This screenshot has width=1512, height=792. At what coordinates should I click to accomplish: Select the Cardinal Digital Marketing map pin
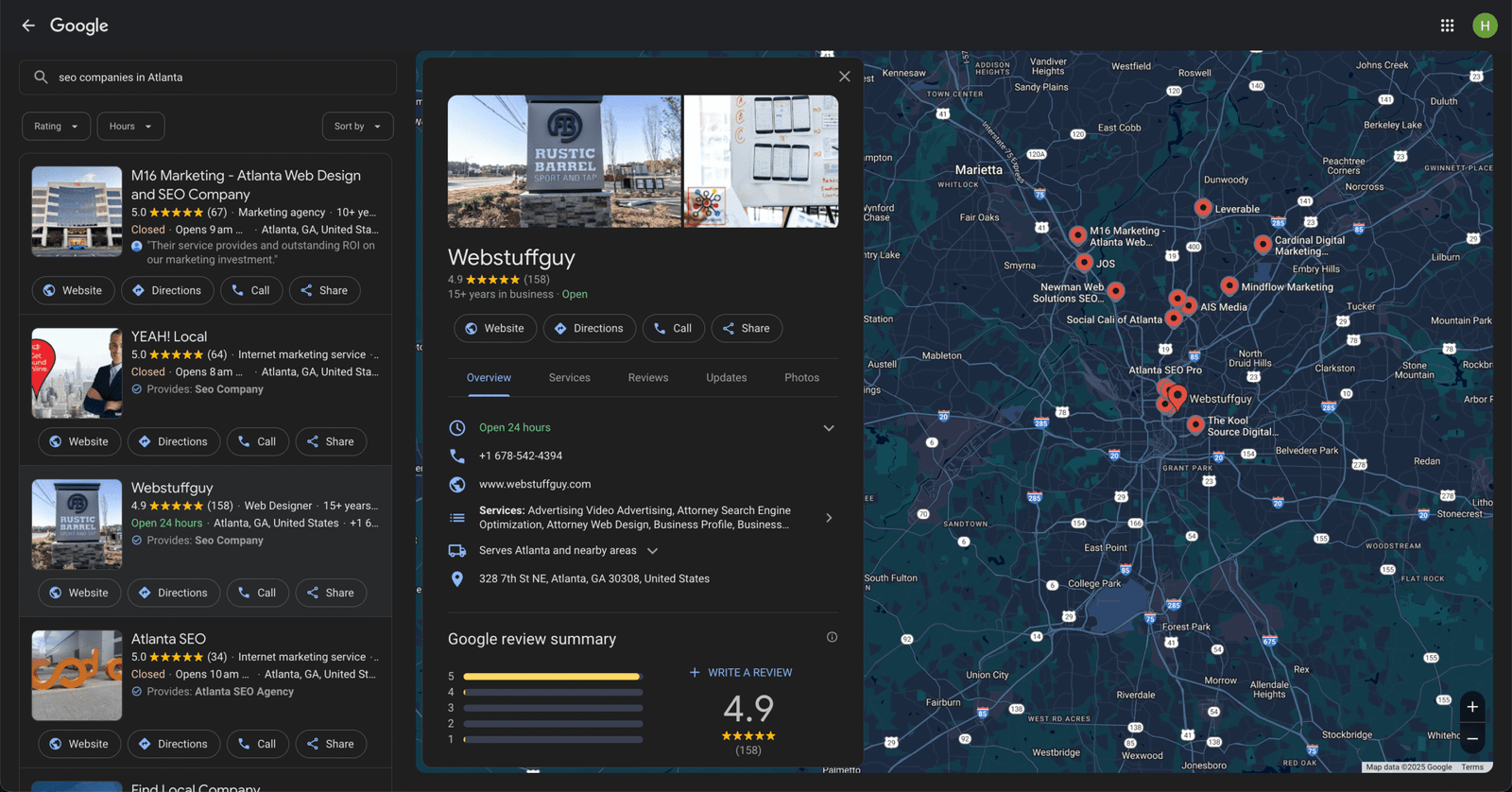coord(1263,244)
